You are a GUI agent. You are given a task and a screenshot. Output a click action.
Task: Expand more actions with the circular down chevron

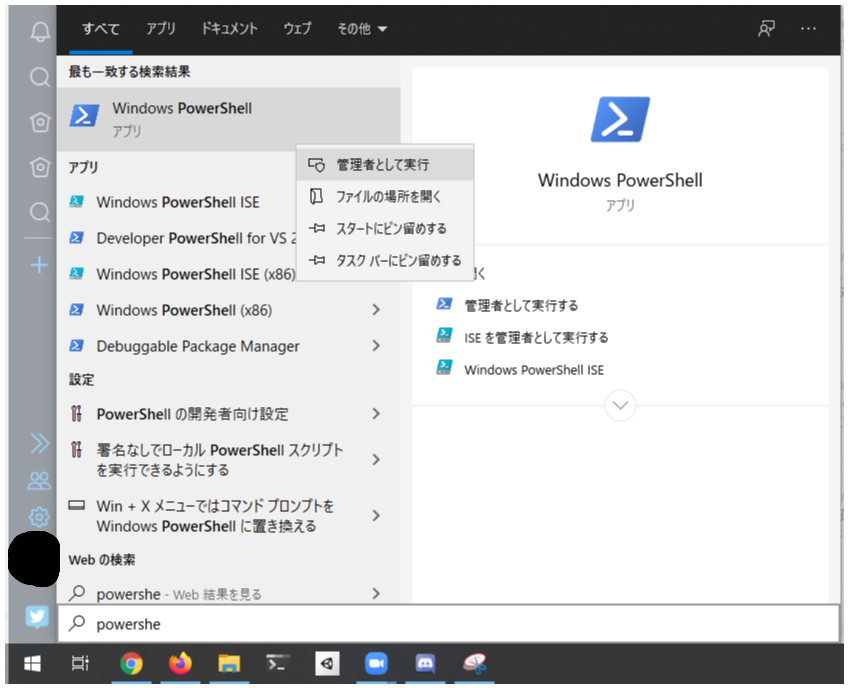point(620,405)
